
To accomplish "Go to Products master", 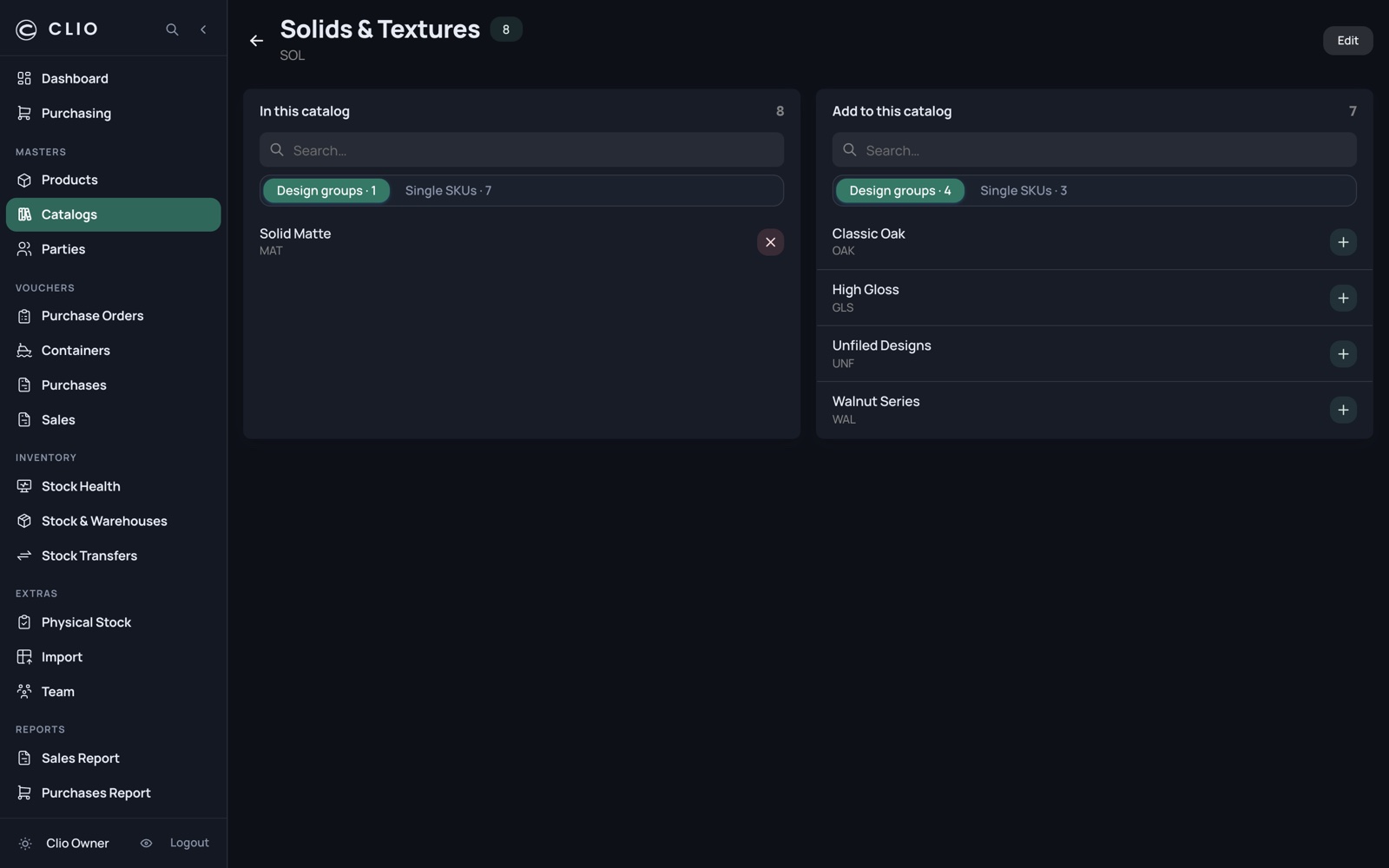I will pos(114,181).
